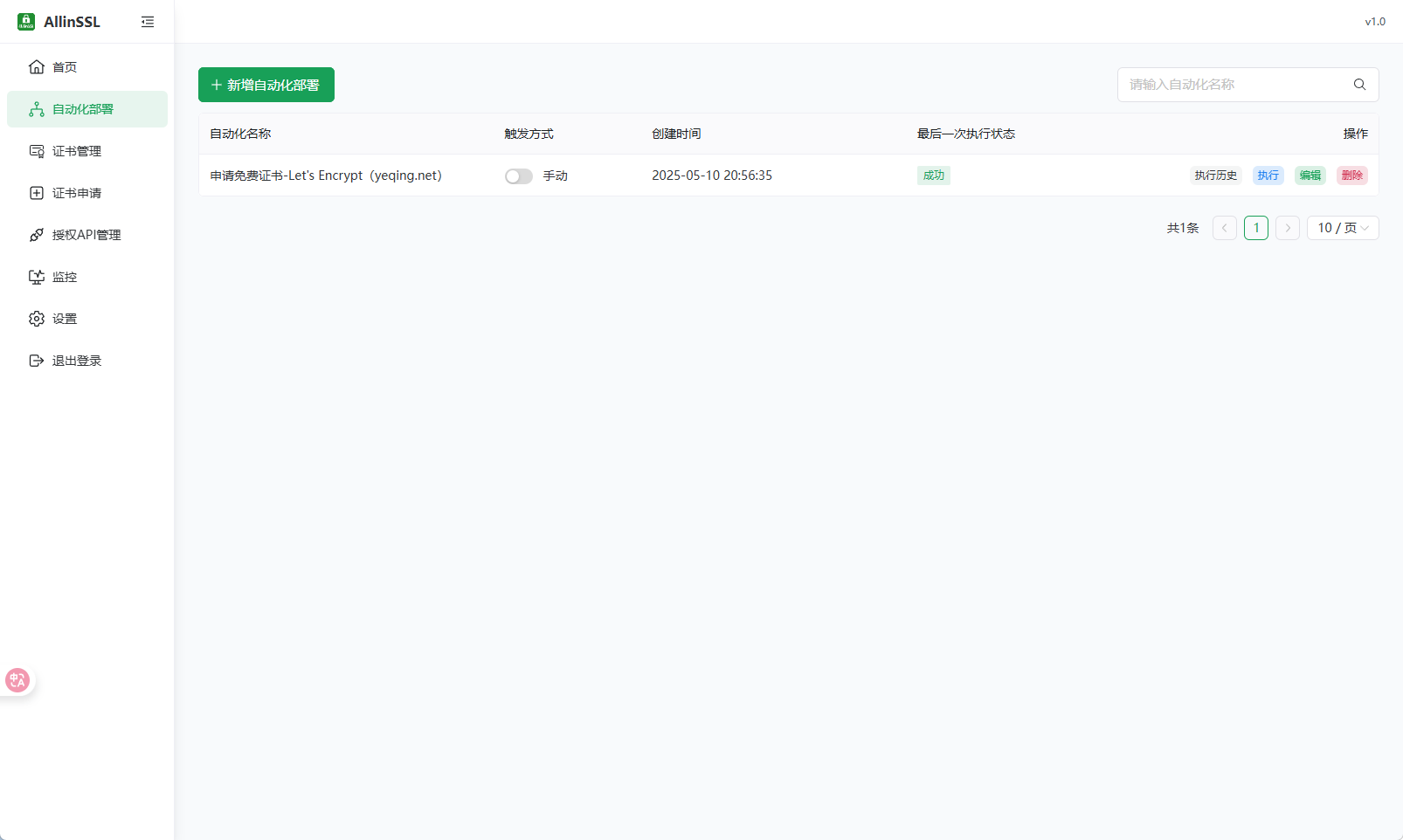Viewport: 1403px width, 840px height.
Task: Select page 1 in pagination
Action: click(x=1256, y=228)
